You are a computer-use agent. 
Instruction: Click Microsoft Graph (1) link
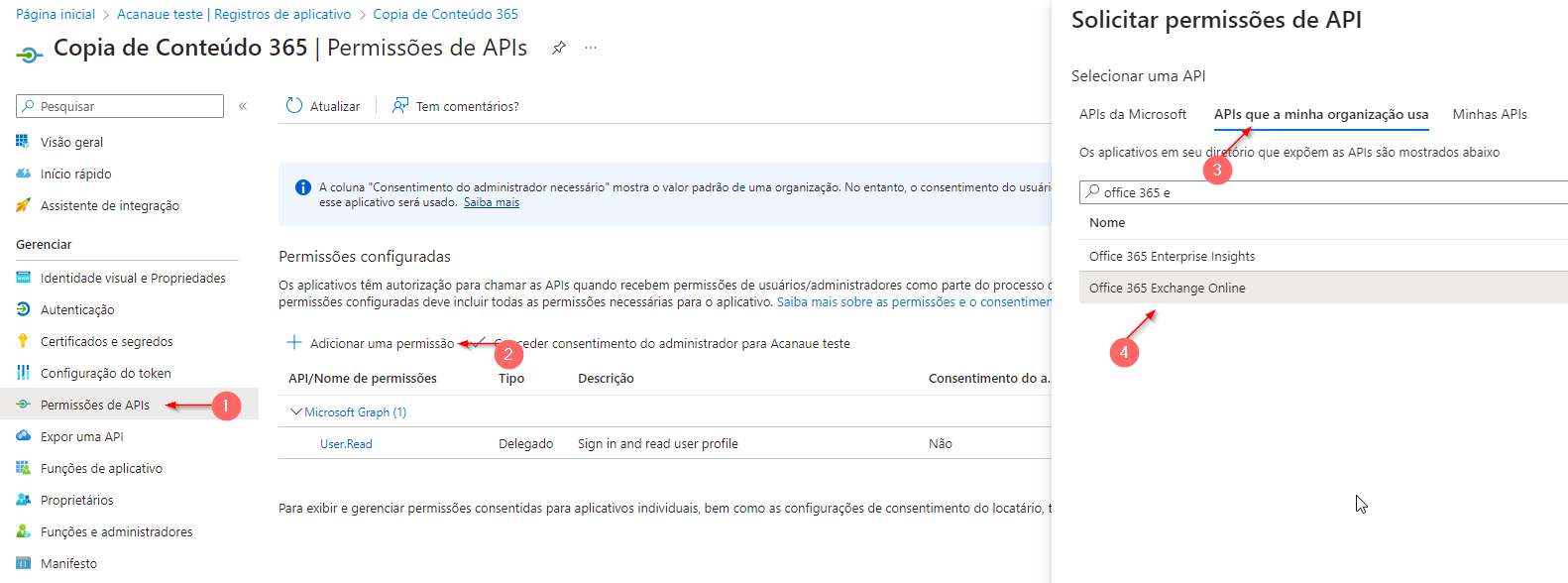(355, 412)
